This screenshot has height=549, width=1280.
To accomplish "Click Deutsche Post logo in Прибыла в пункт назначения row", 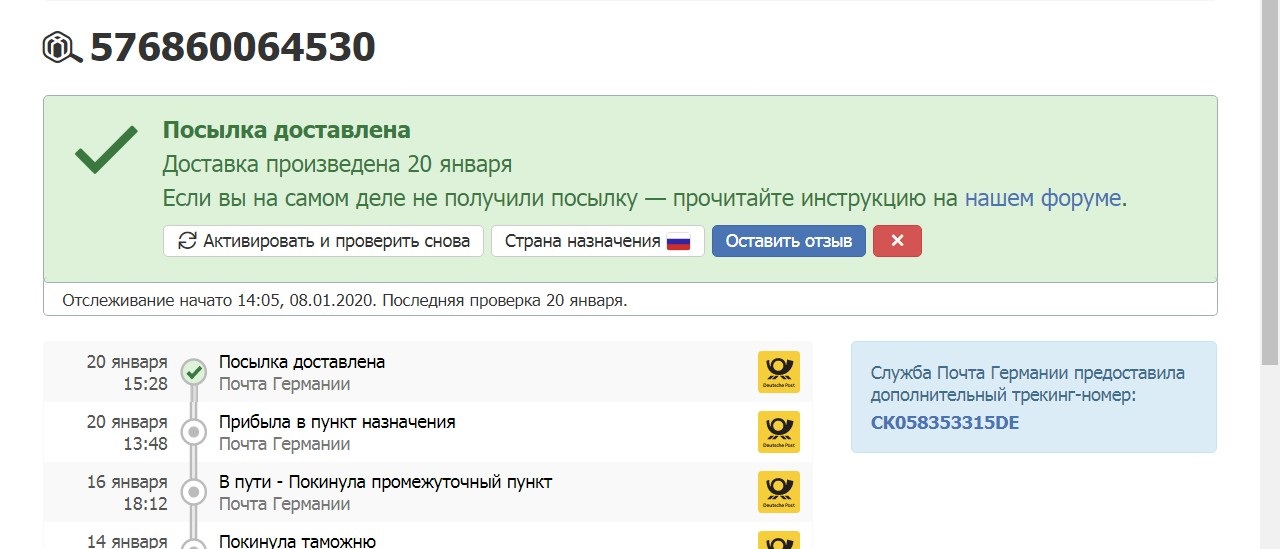I will tap(778, 432).
